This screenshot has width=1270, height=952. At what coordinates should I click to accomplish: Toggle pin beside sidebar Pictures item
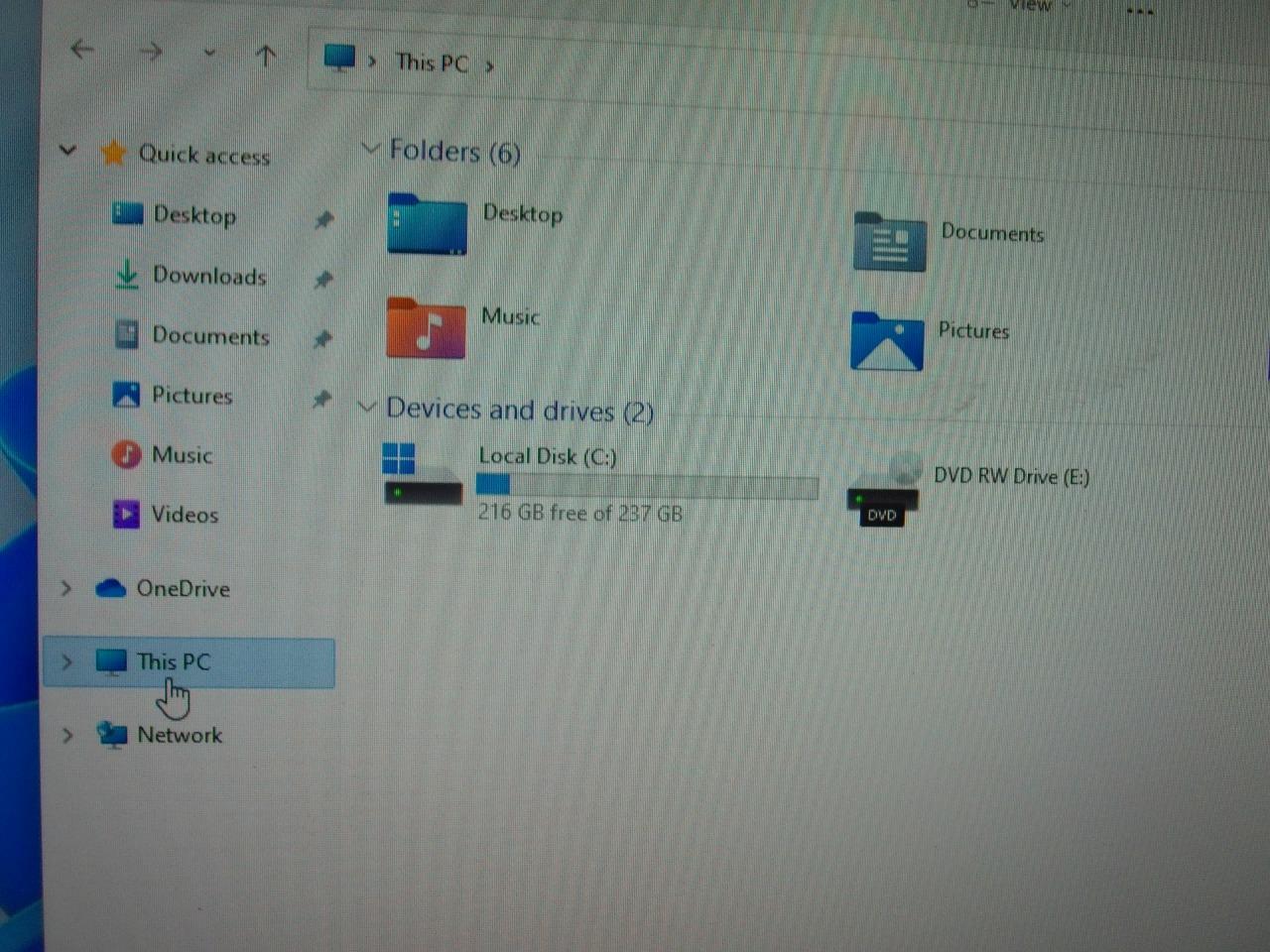pyautogui.click(x=321, y=399)
